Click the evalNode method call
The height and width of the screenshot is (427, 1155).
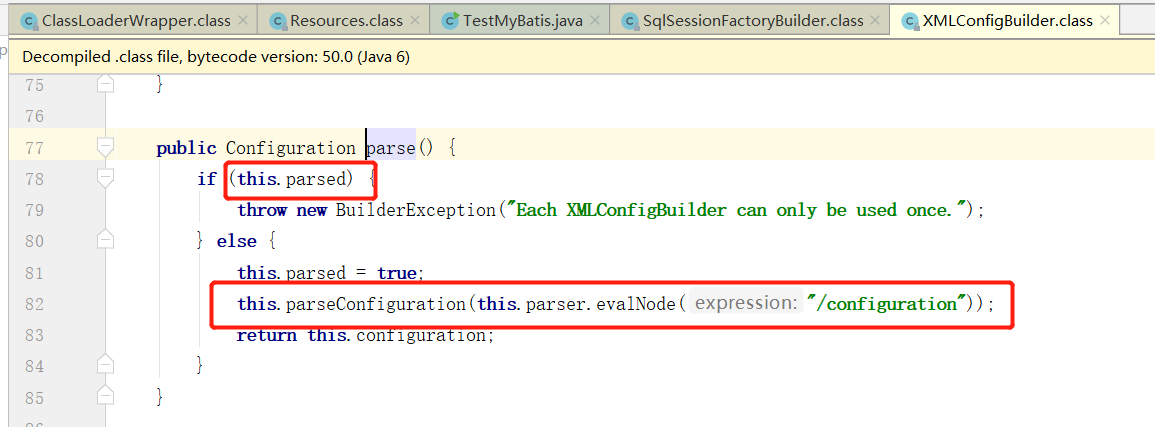635,304
